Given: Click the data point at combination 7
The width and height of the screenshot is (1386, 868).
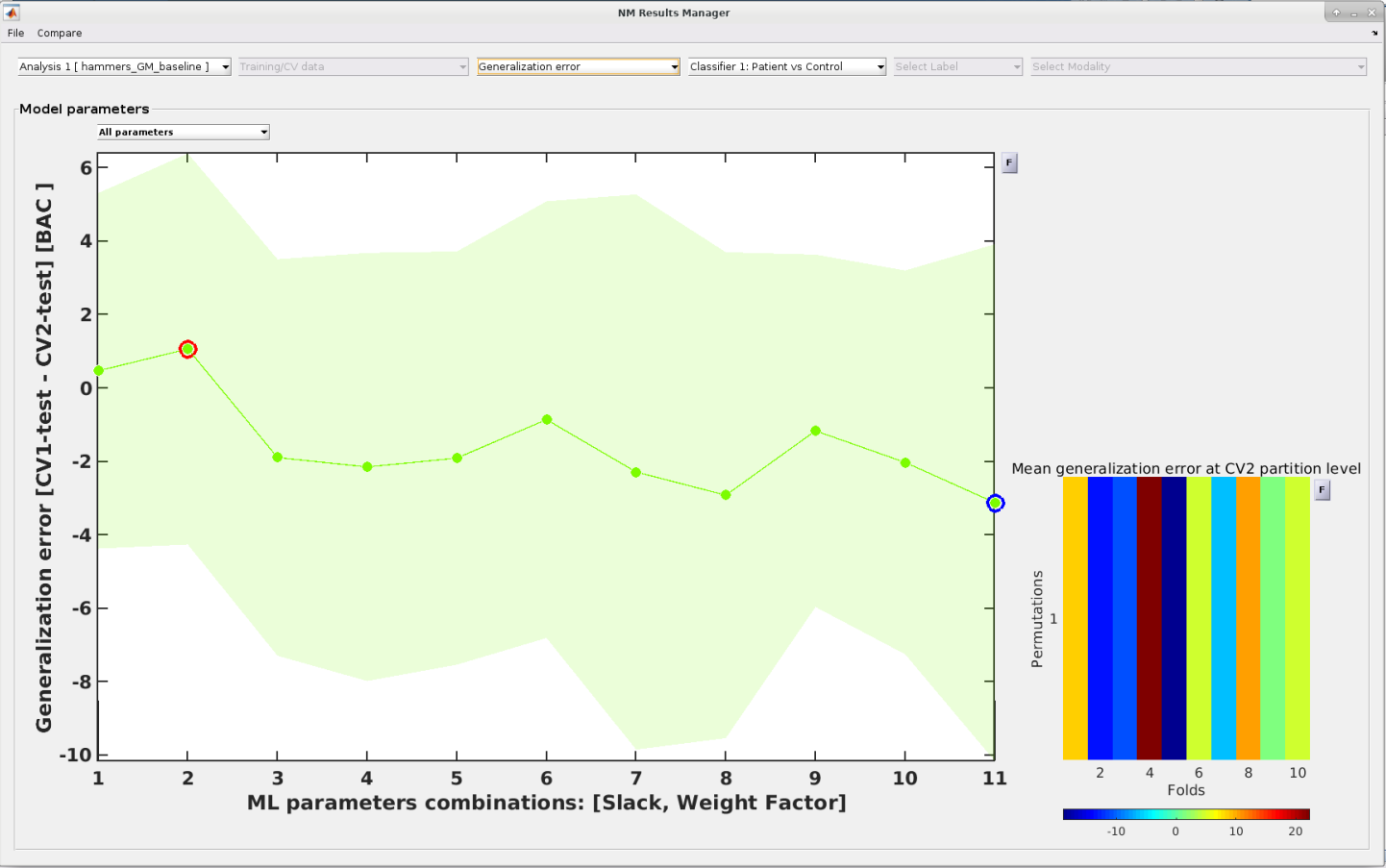Looking at the screenshot, I should pyautogui.click(x=635, y=473).
